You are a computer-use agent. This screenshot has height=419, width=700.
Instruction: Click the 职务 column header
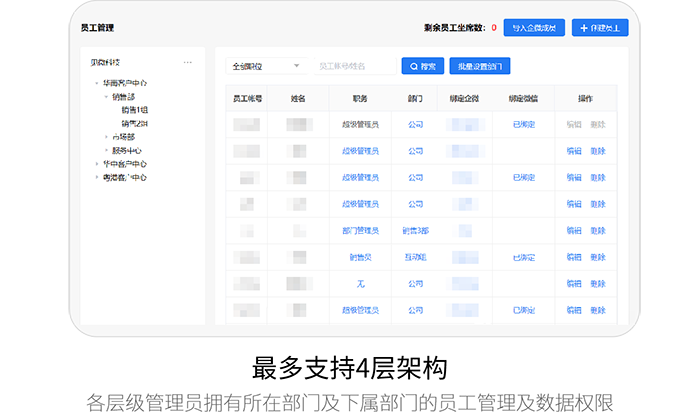[360, 99]
